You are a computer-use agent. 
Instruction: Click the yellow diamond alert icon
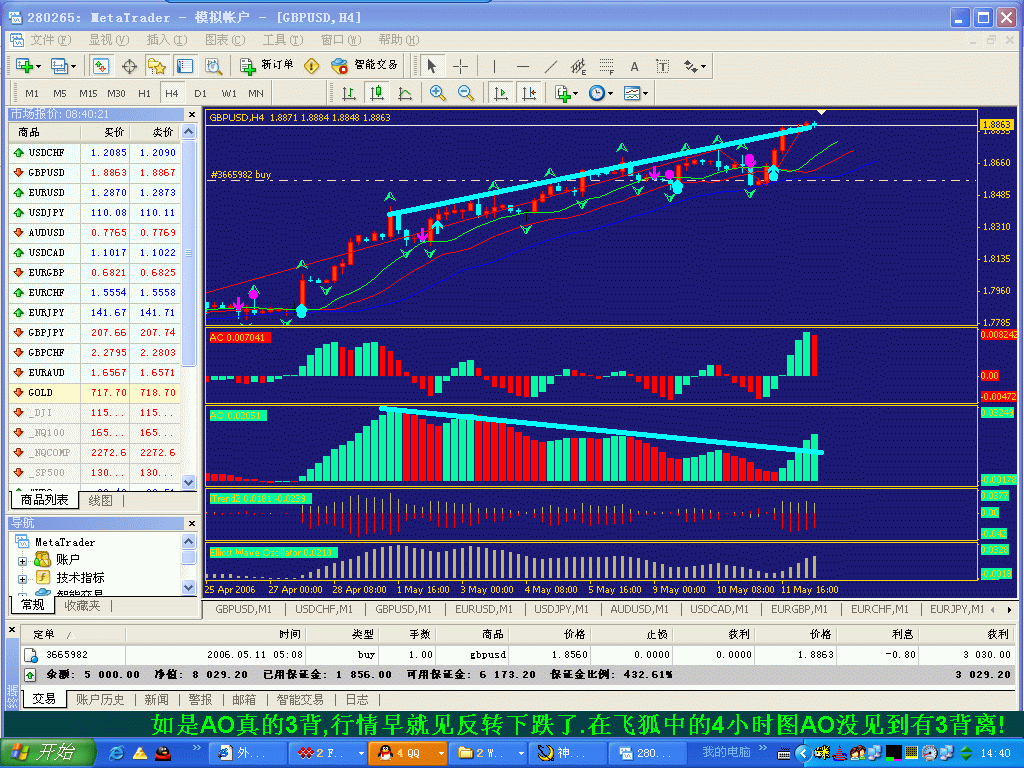click(312, 66)
